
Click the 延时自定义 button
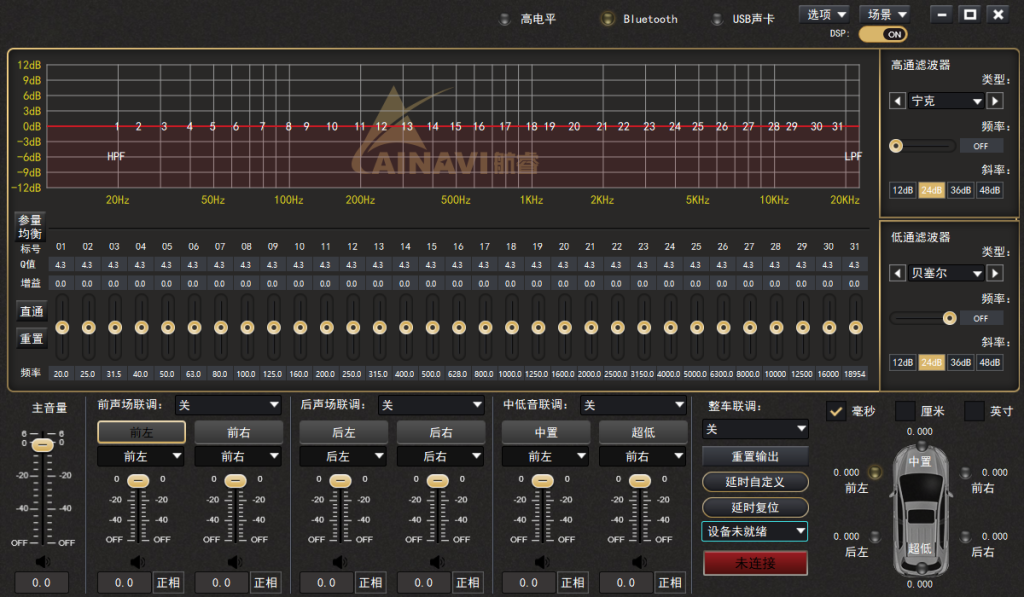pos(755,482)
